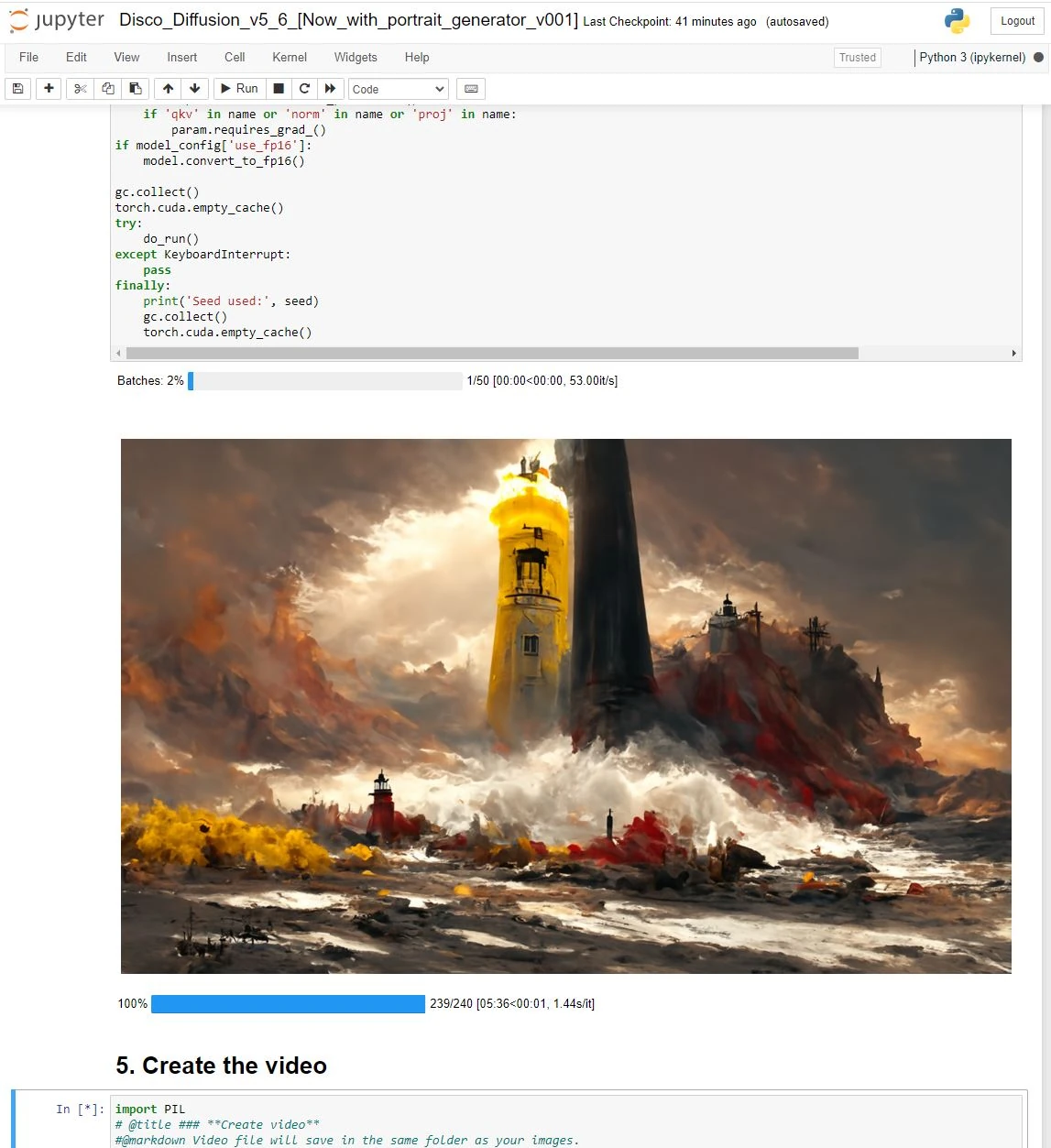Open the Cell menu
This screenshot has height=1148, width=1051.
click(x=235, y=57)
